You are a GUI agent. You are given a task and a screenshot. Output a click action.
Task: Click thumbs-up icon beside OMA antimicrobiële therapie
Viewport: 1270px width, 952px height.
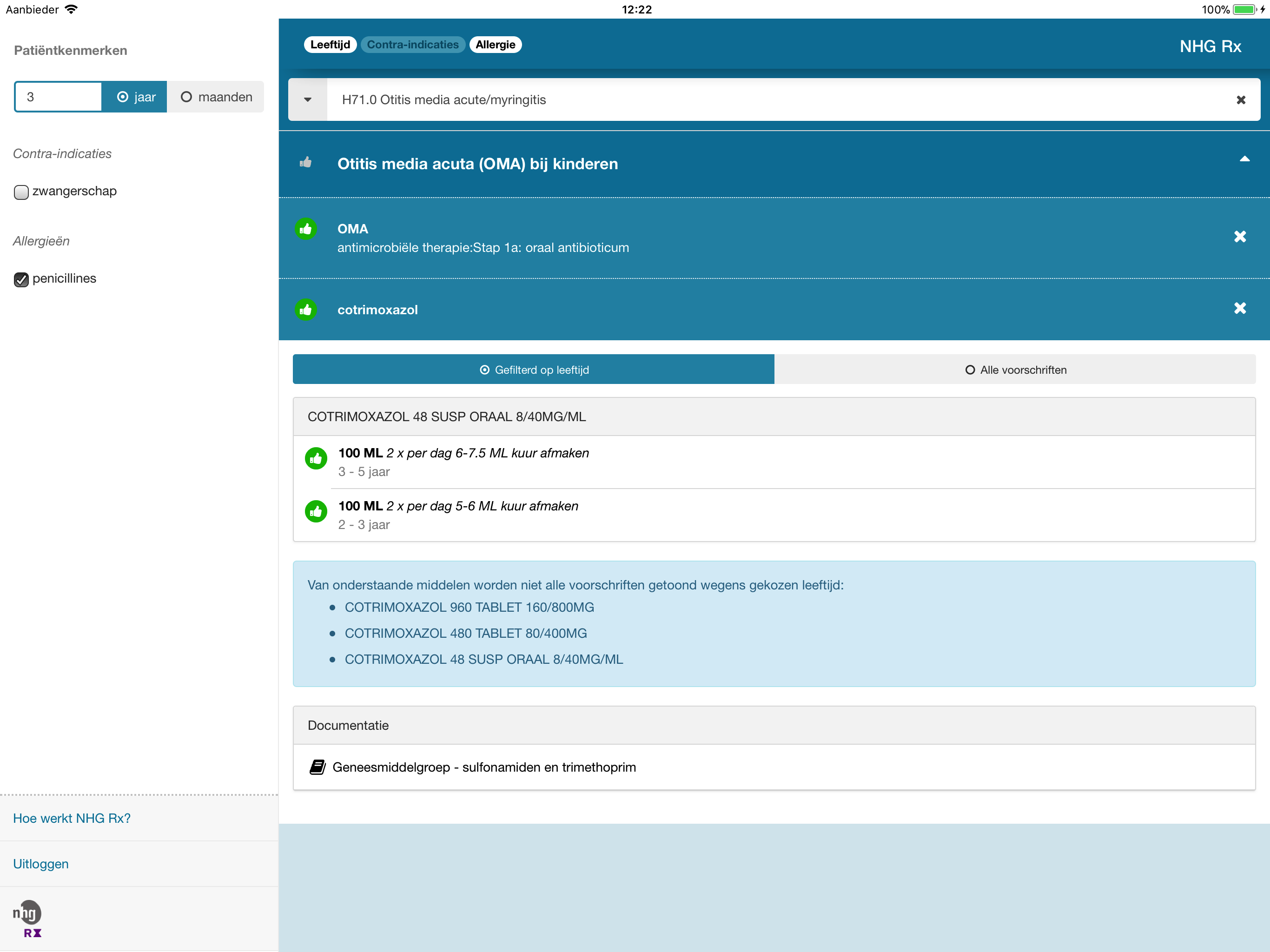(x=305, y=229)
